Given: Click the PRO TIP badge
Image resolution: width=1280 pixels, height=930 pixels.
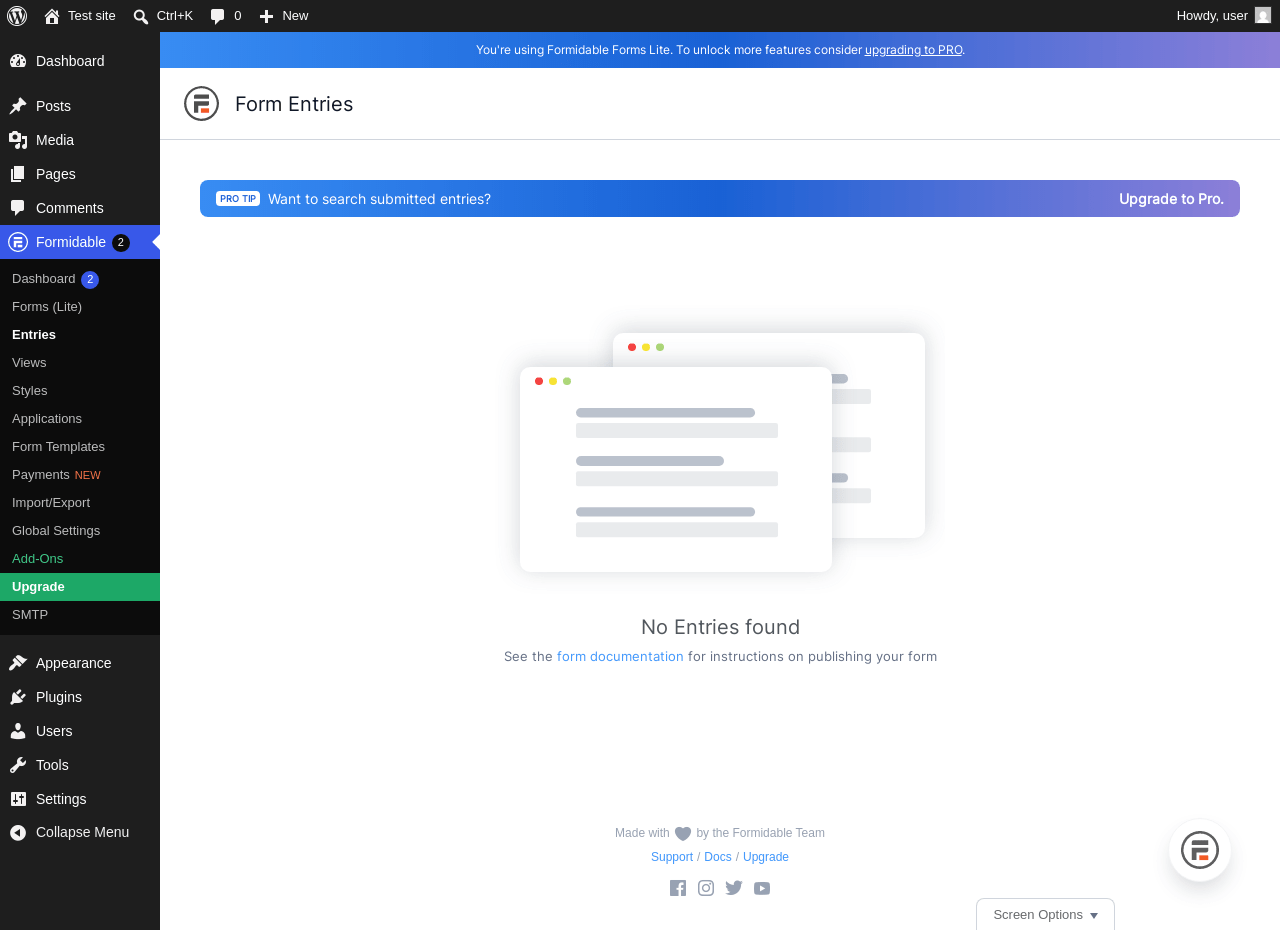Looking at the screenshot, I should pyautogui.click(x=238, y=199).
